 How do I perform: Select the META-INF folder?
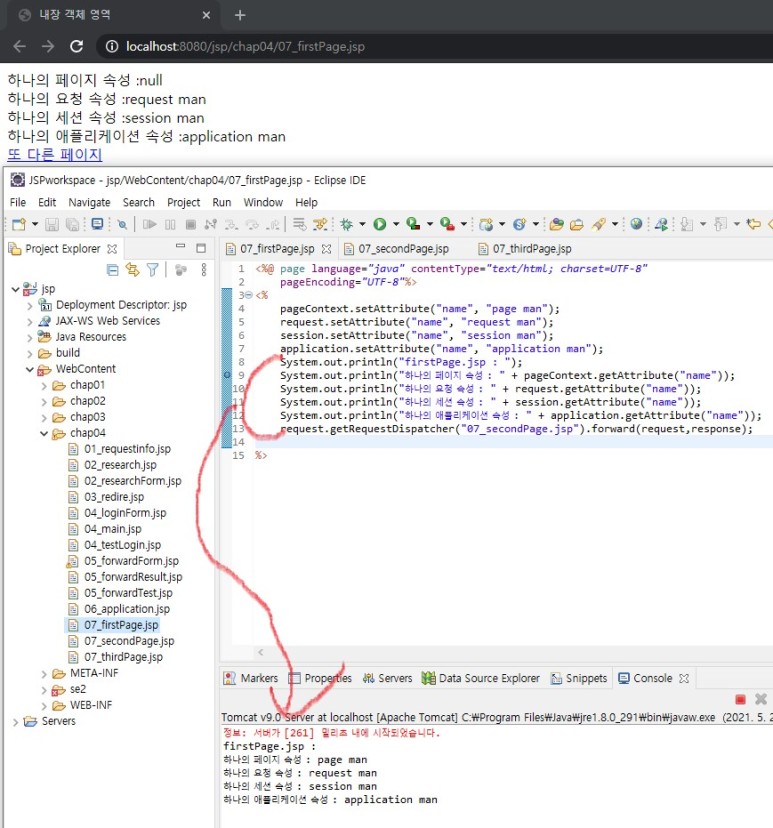(94, 673)
